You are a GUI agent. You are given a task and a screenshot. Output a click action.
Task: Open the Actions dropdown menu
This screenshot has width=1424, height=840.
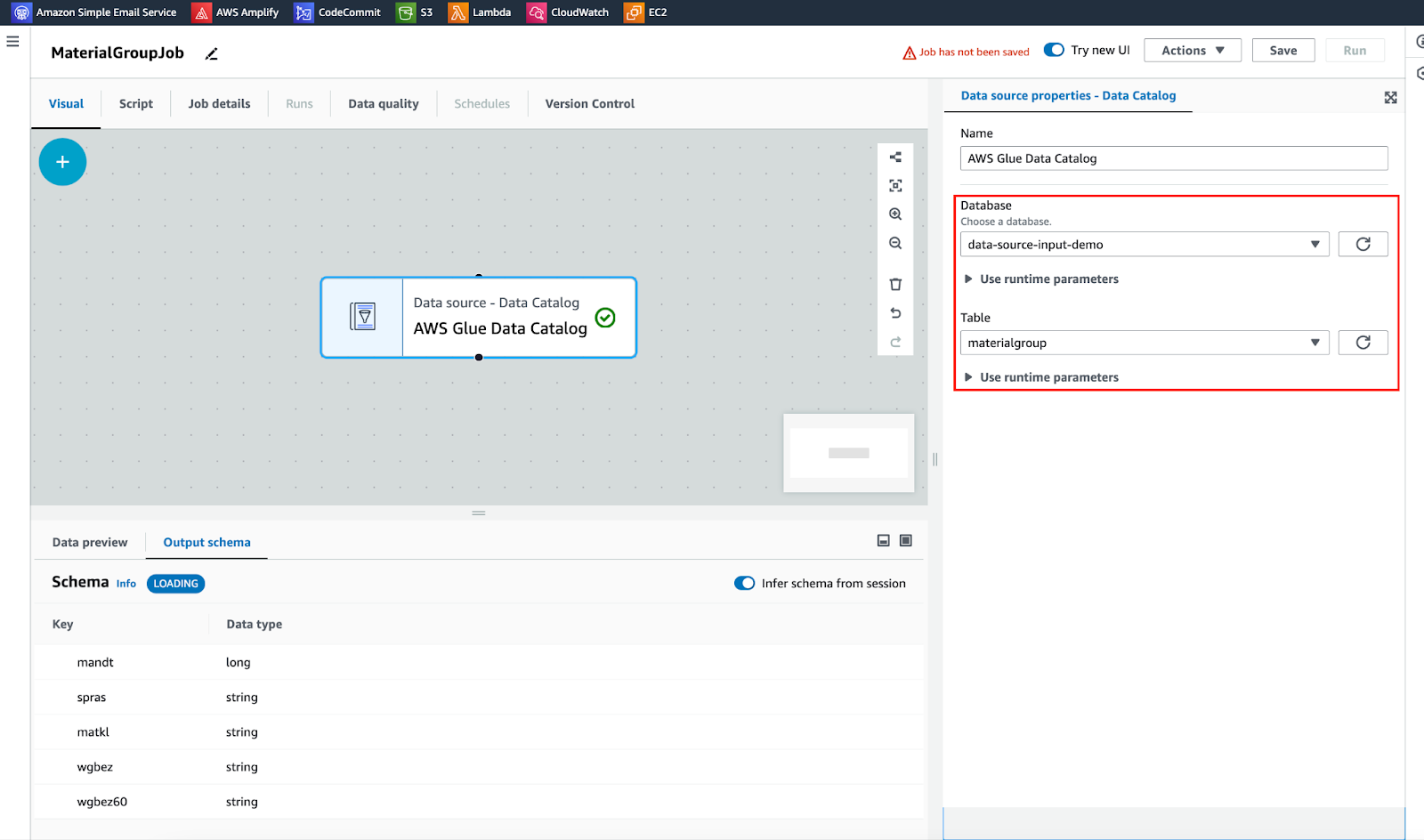[x=1193, y=51]
